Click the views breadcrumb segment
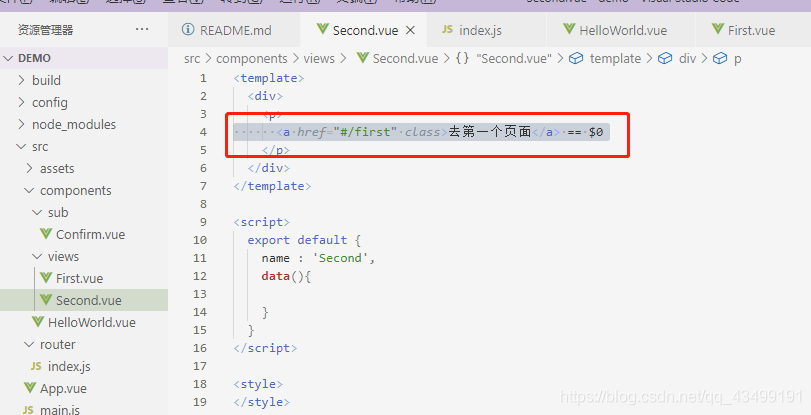The height and width of the screenshot is (415, 811). coord(319,58)
